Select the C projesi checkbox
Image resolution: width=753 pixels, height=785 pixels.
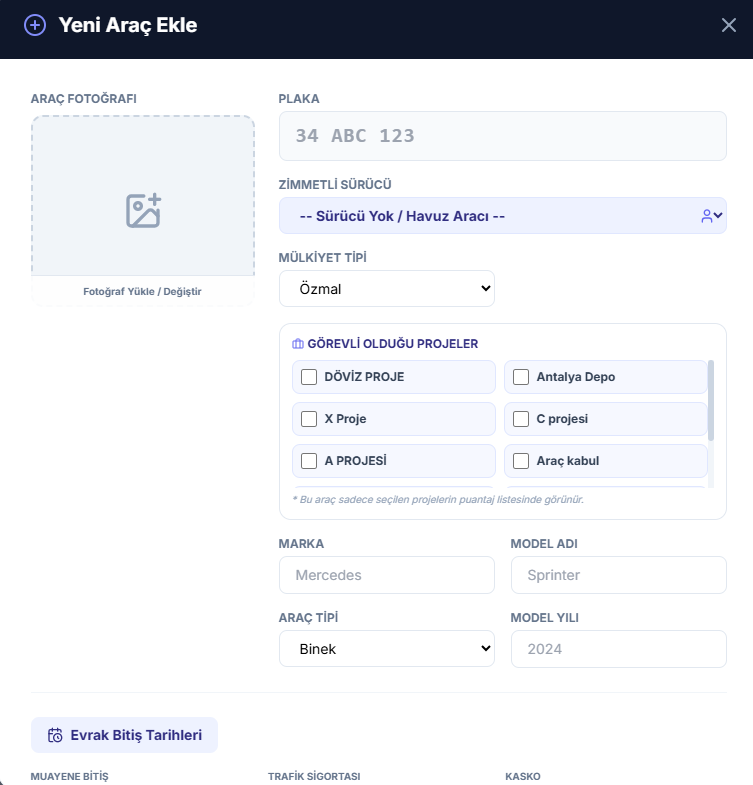tap(521, 419)
